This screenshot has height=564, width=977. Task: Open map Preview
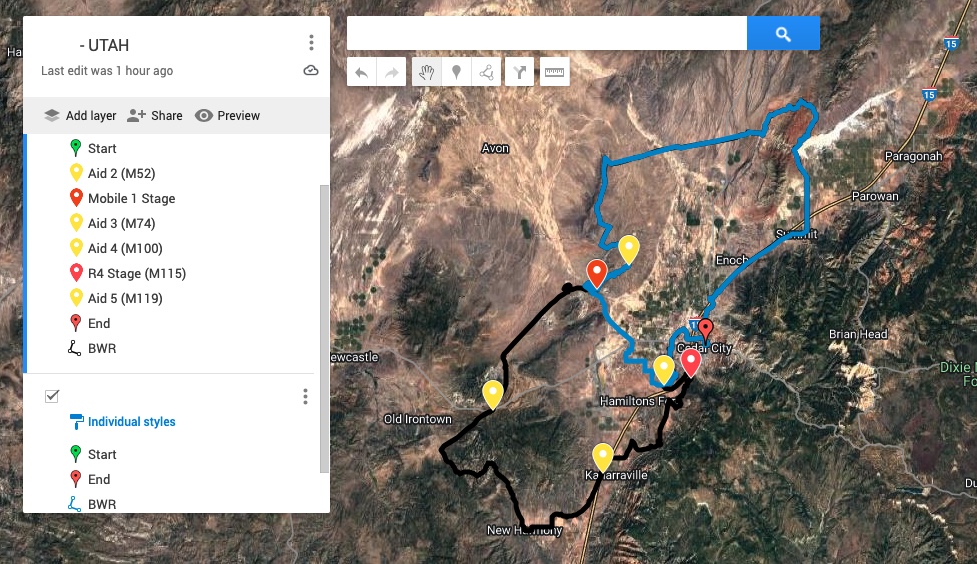[x=227, y=115]
